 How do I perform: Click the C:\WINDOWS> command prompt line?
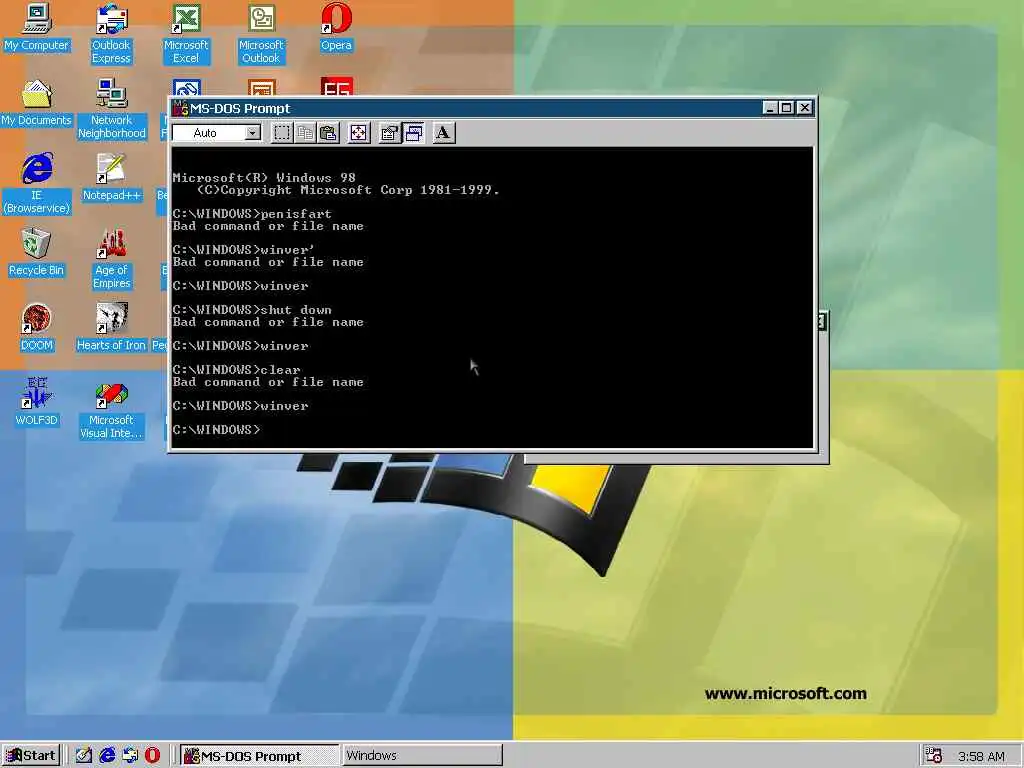click(216, 430)
